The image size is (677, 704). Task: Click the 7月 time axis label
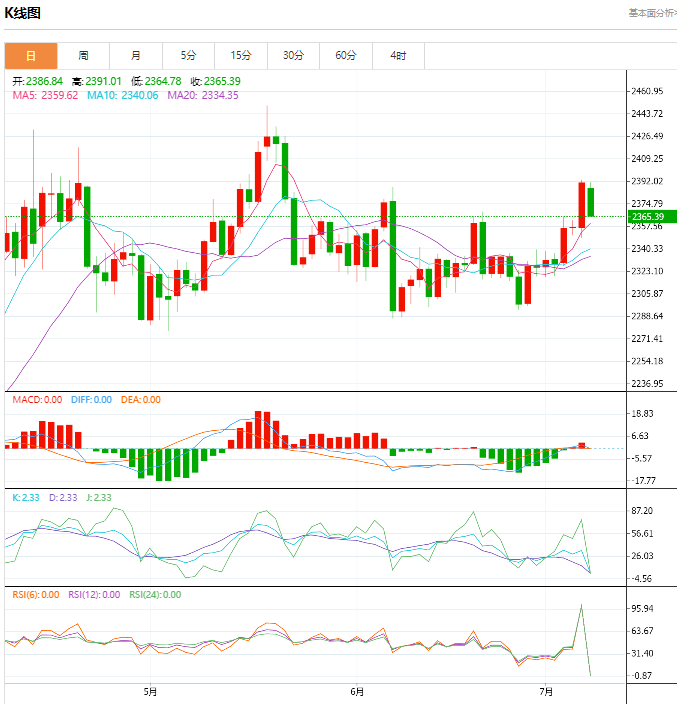click(546, 692)
